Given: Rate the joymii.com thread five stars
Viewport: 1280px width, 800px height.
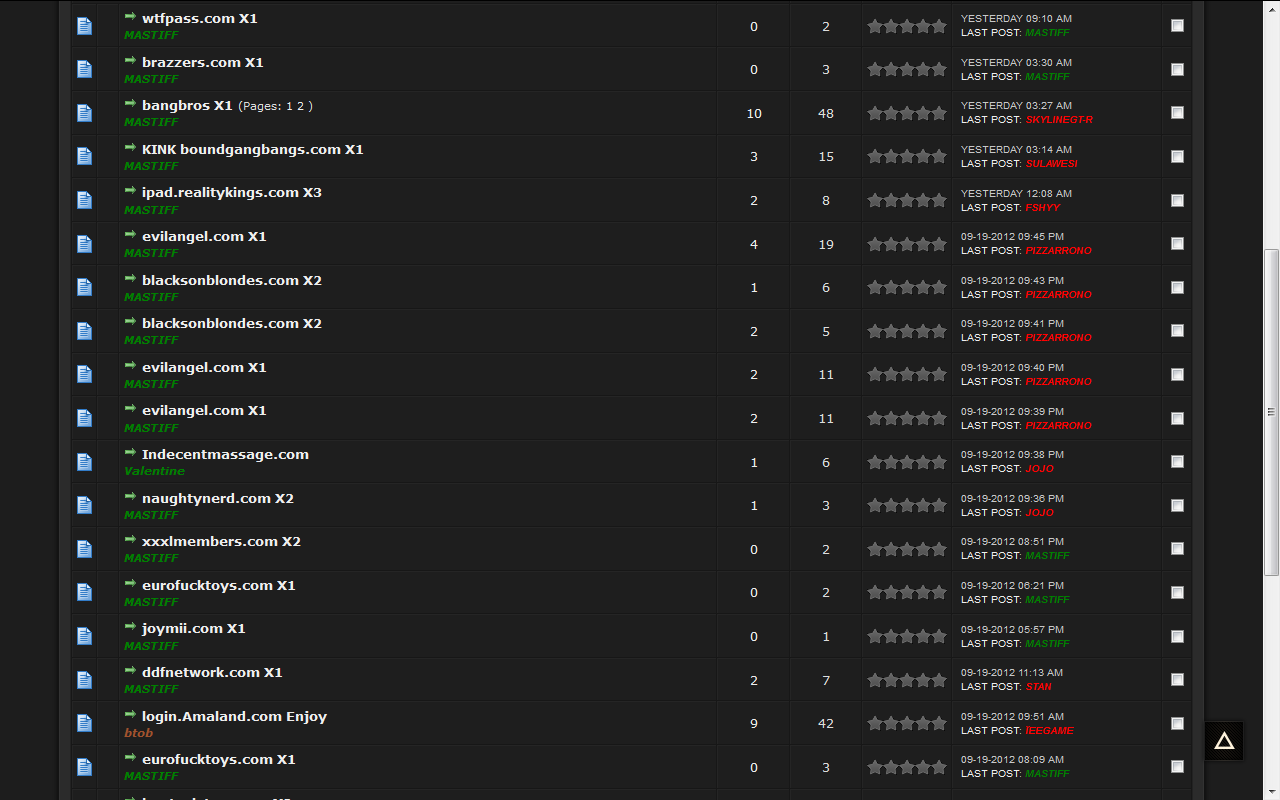Looking at the screenshot, I should (x=939, y=636).
